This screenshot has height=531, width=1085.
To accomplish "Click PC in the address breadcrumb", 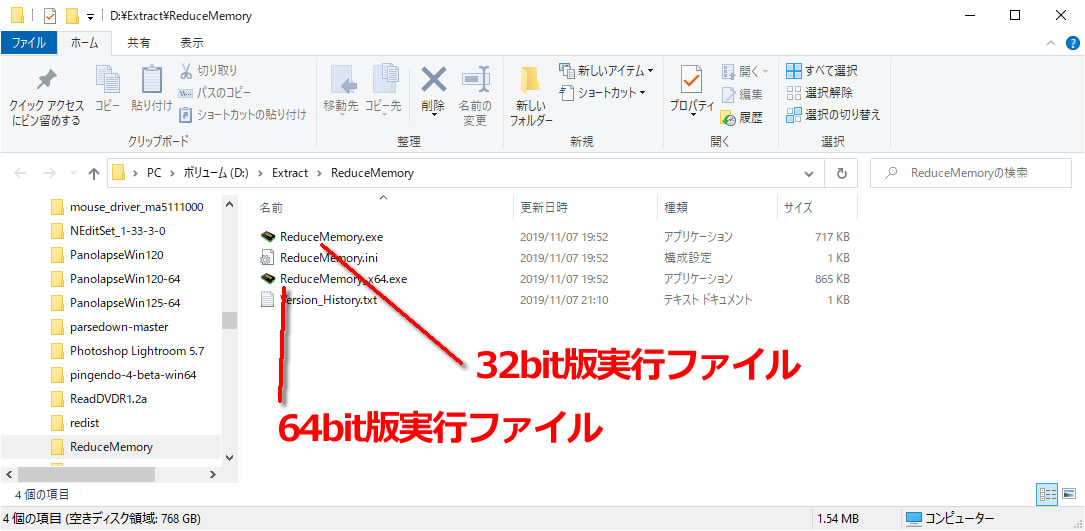I will point(154,173).
